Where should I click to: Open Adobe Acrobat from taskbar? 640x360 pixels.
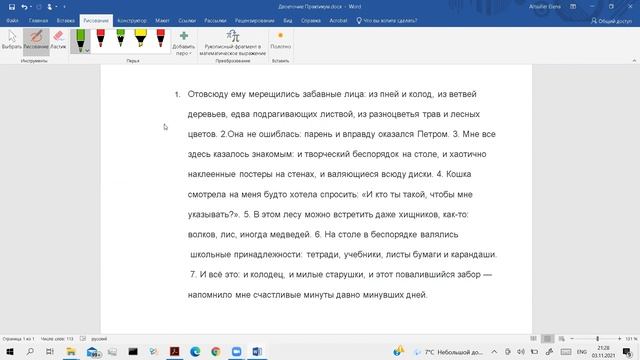(174, 351)
